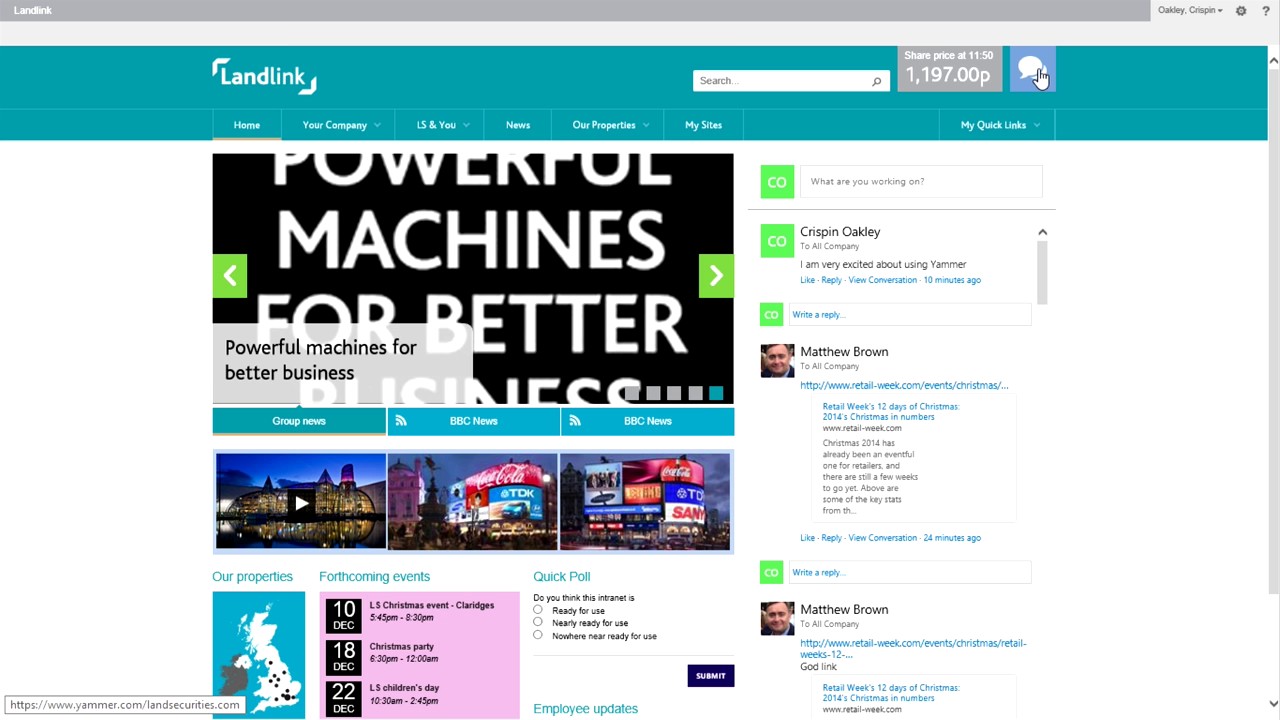This screenshot has width=1280, height=720.
Task: Open Coca-Cola TDK Piccadilly thumbnail
Action: (473, 502)
